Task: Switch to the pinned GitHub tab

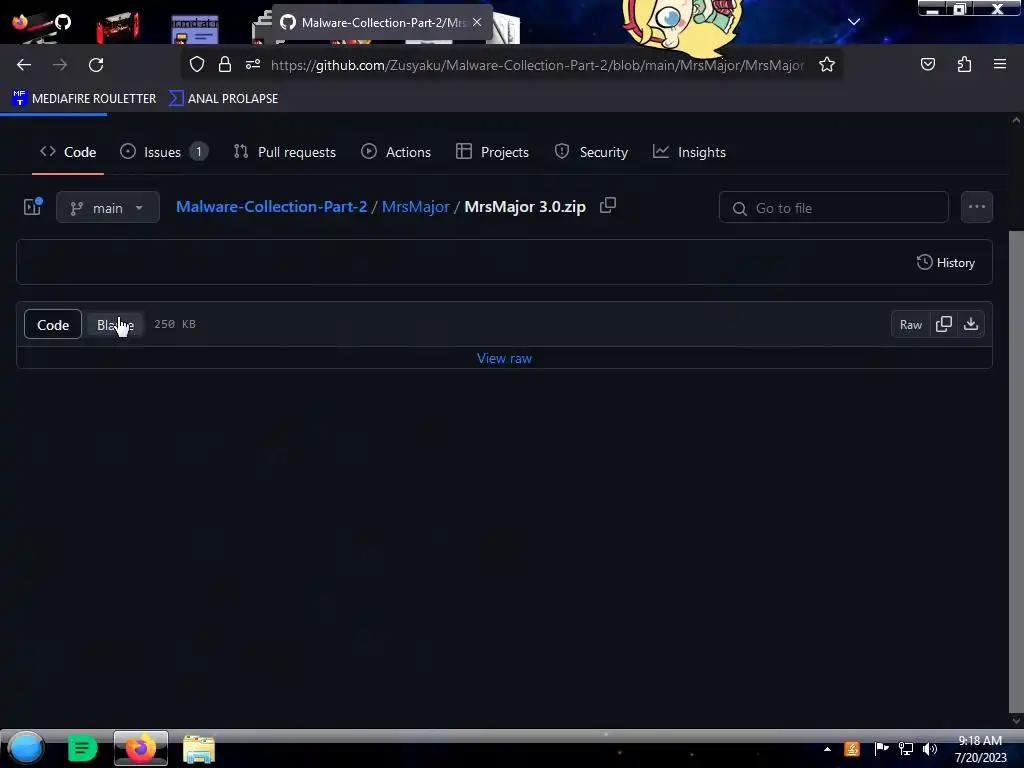Action: 62,22
